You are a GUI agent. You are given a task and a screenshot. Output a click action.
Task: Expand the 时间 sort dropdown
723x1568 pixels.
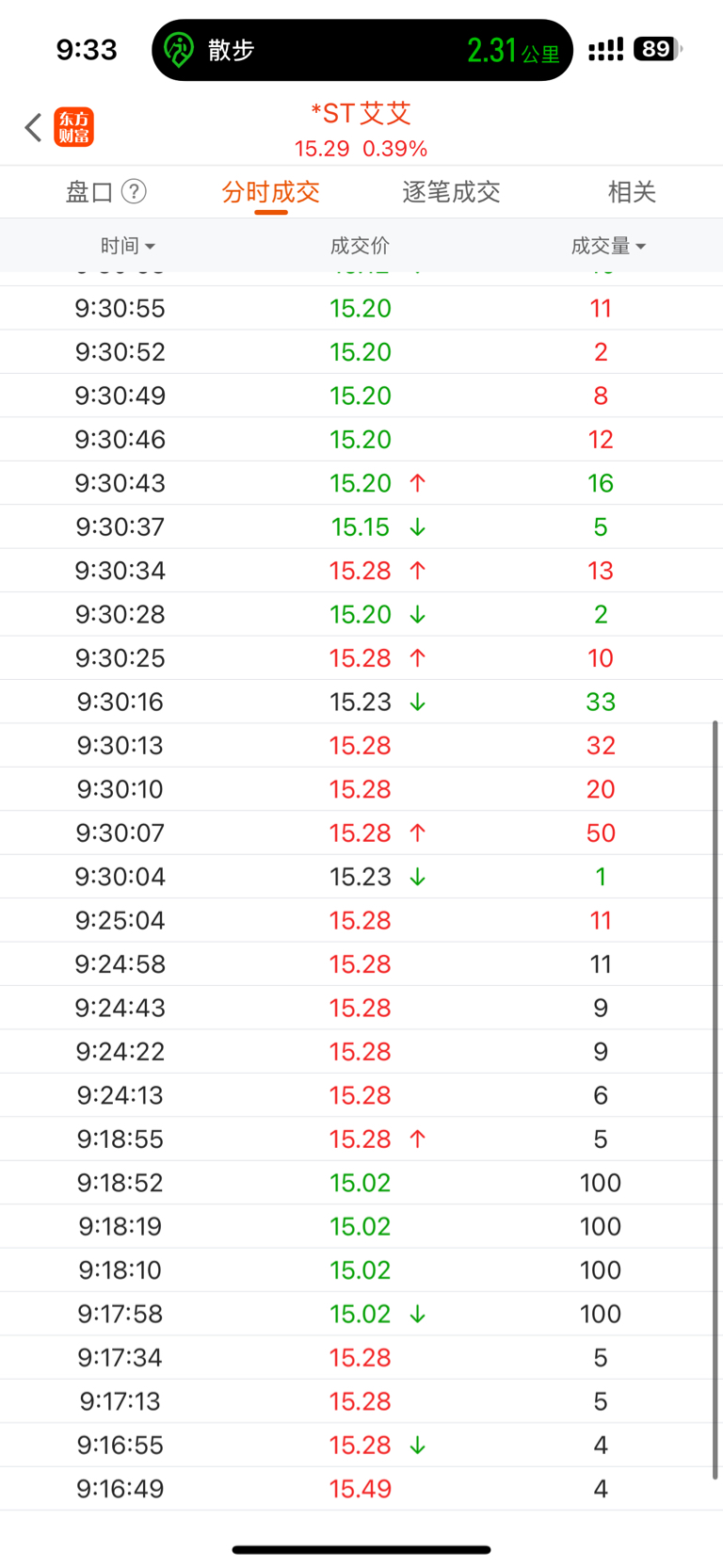click(128, 246)
